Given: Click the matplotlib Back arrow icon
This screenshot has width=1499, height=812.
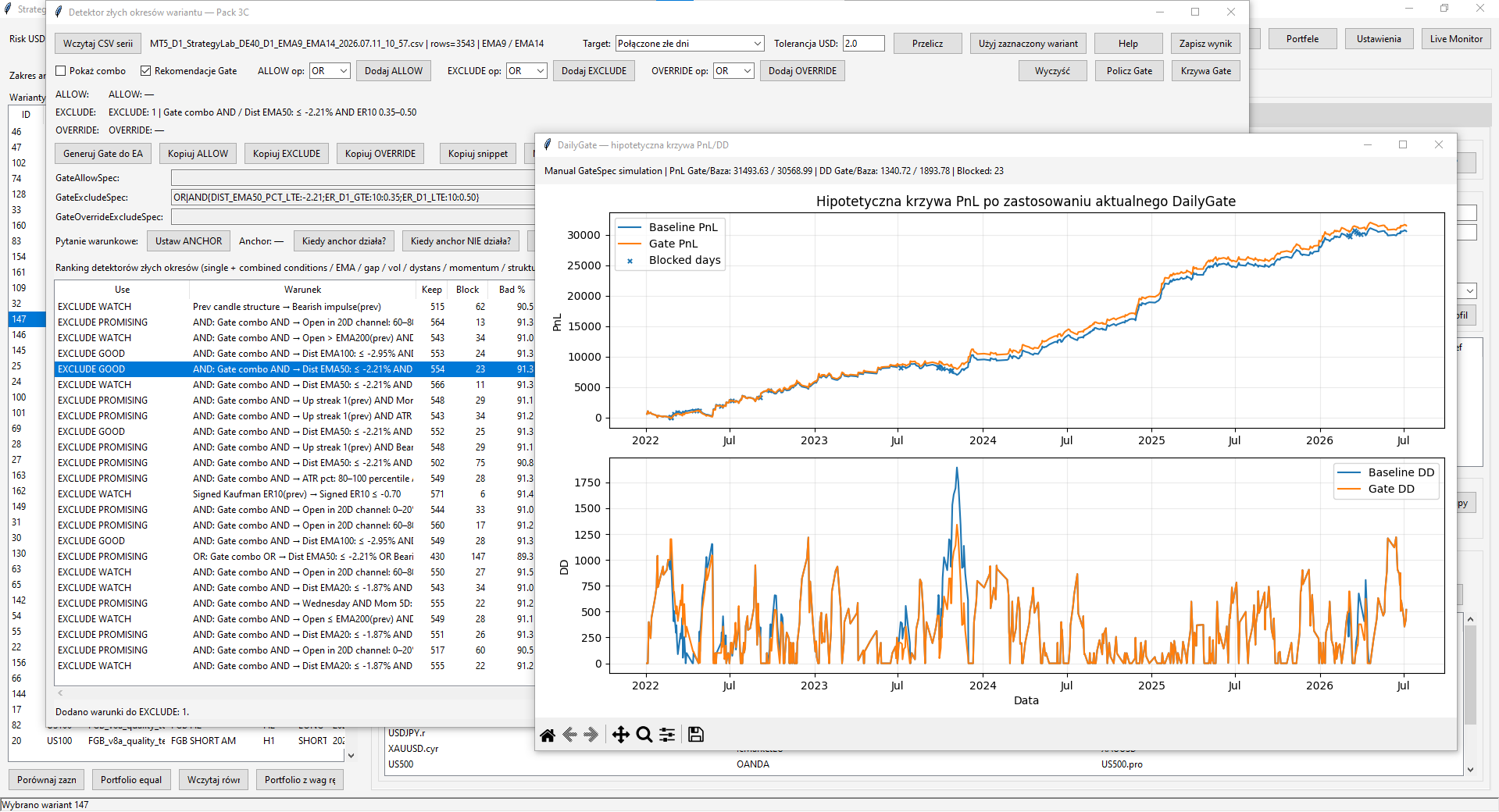Looking at the screenshot, I should click(x=569, y=735).
